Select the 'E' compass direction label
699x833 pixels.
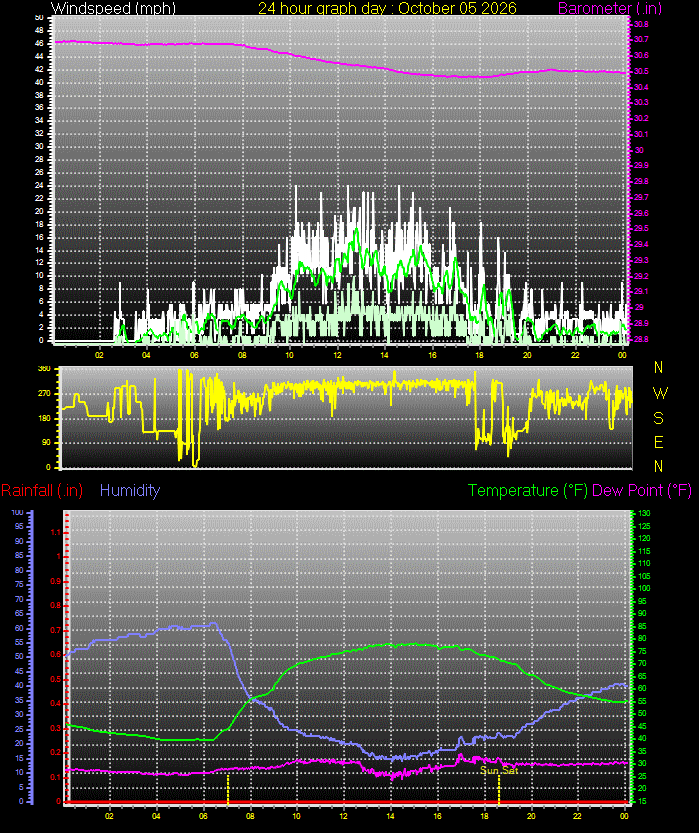tap(659, 442)
